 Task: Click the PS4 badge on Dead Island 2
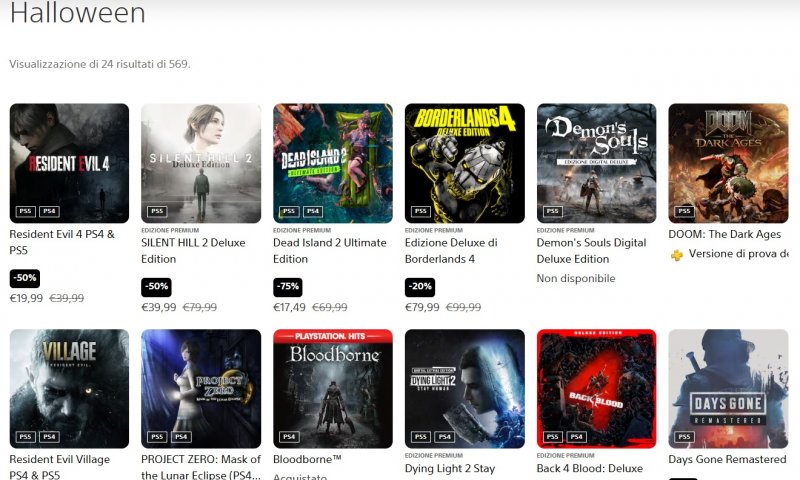click(x=313, y=211)
